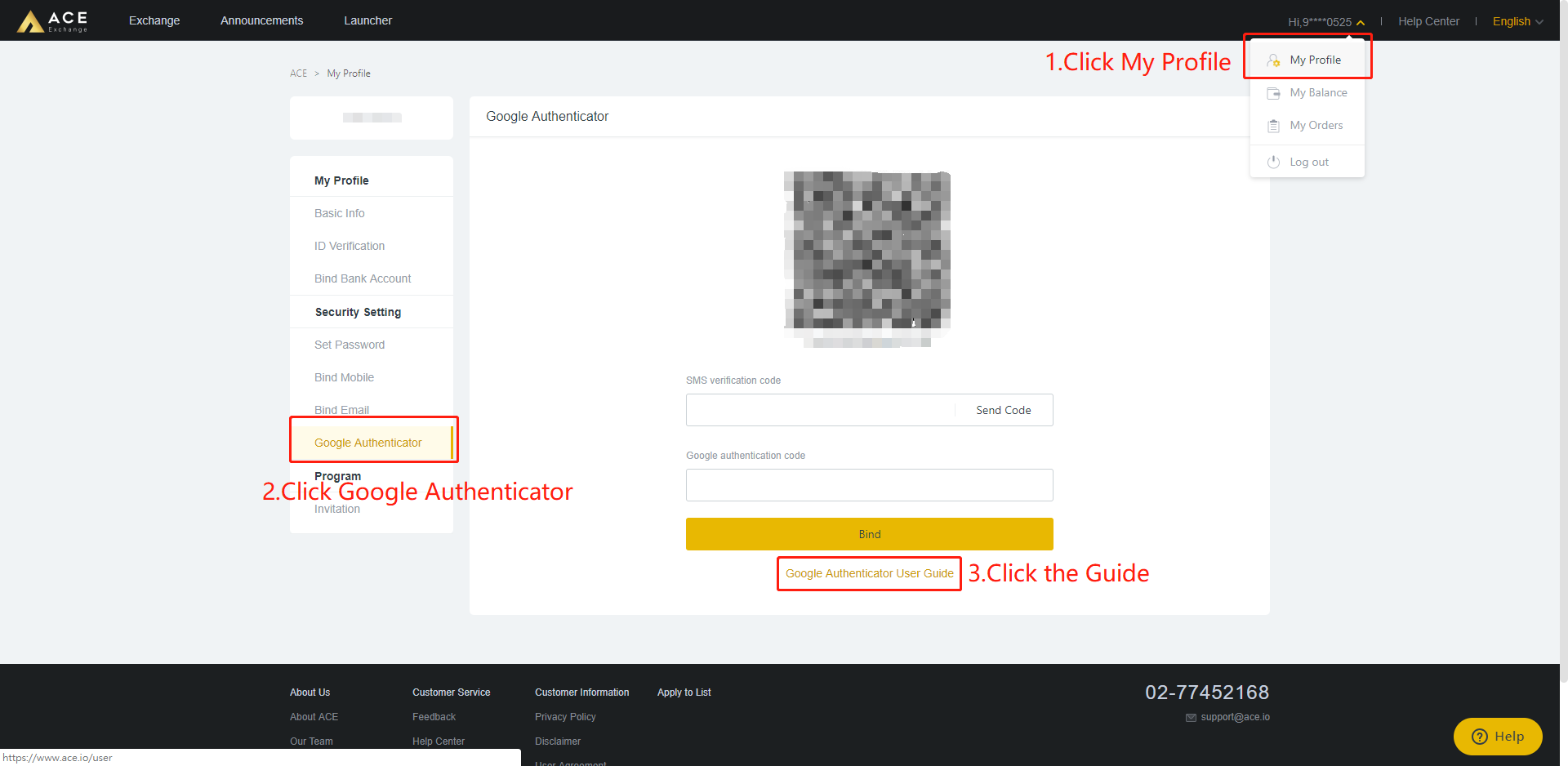Click the 02-77452168 phone number

tap(1207, 693)
